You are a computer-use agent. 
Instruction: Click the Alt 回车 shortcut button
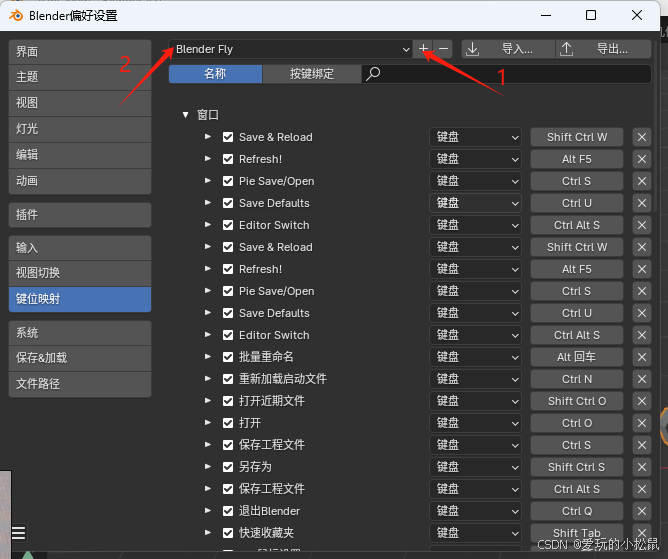click(x=576, y=357)
